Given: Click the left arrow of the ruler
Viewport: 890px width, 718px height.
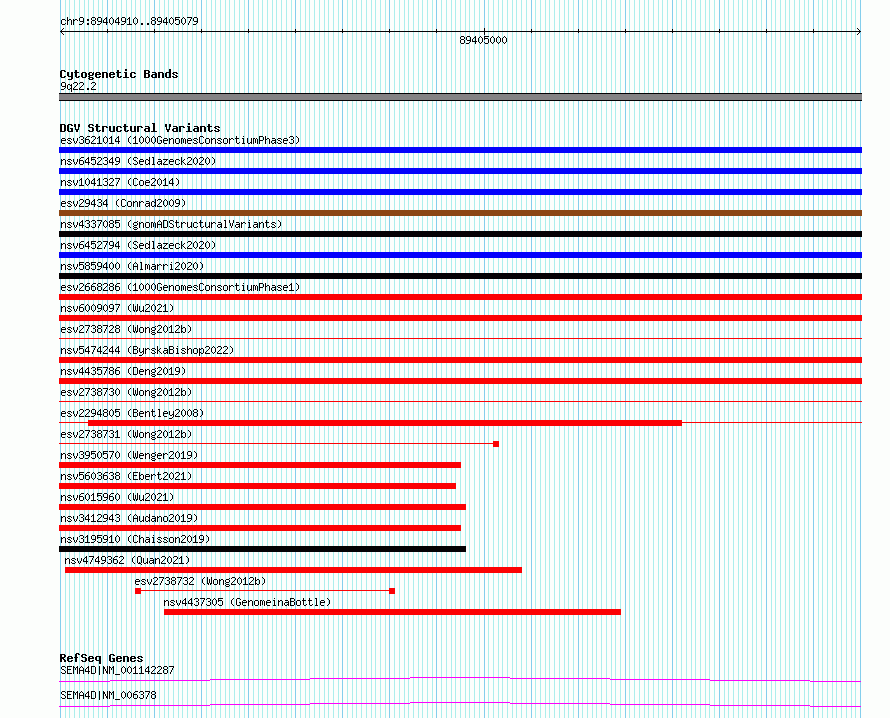Looking at the screenshot, I should coord(62,32).
